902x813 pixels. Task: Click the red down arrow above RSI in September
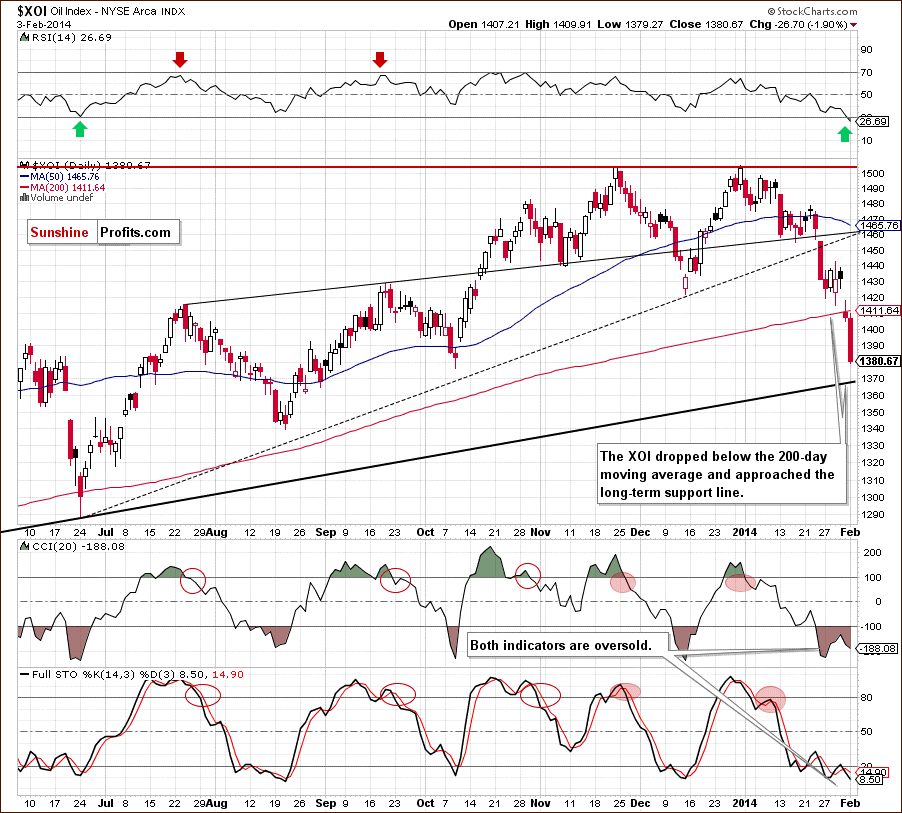[380, 59]
